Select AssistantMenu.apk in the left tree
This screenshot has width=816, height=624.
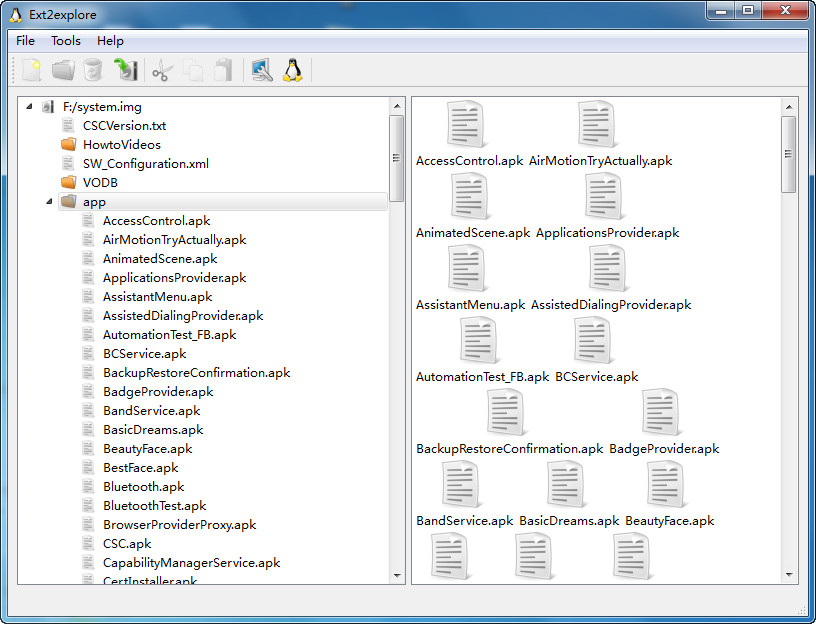coord(158,297)
